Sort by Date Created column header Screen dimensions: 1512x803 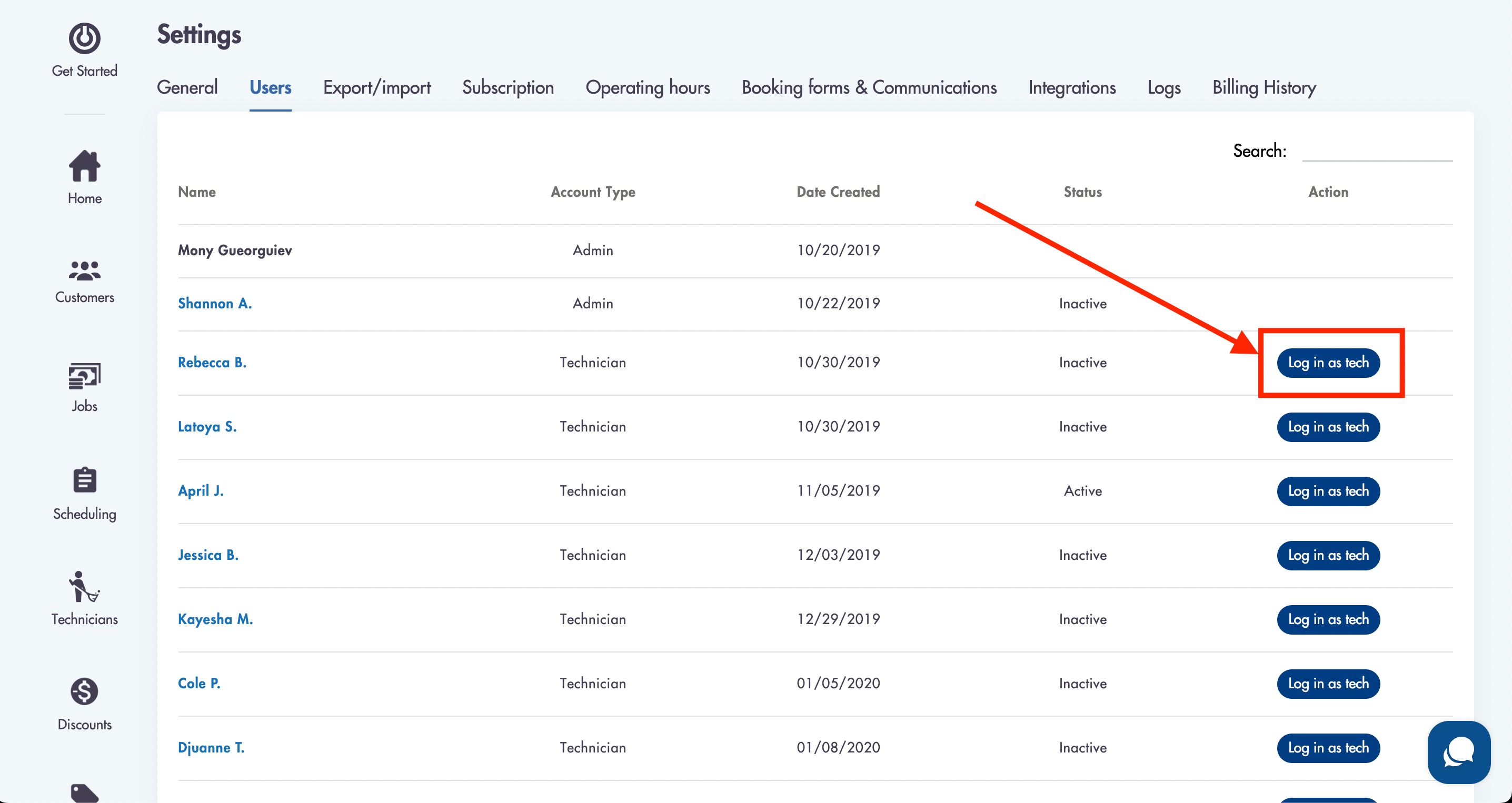(x=838, y=192)
